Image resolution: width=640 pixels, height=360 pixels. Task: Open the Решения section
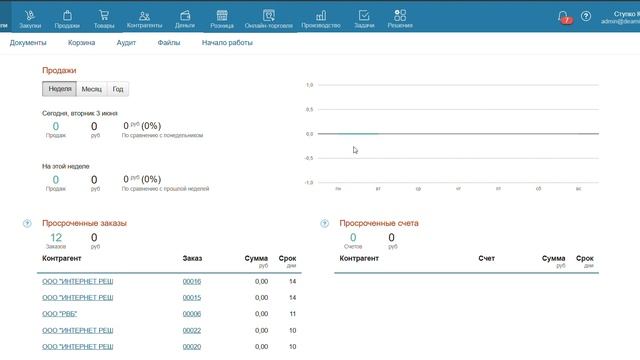[x=400, y=19]
